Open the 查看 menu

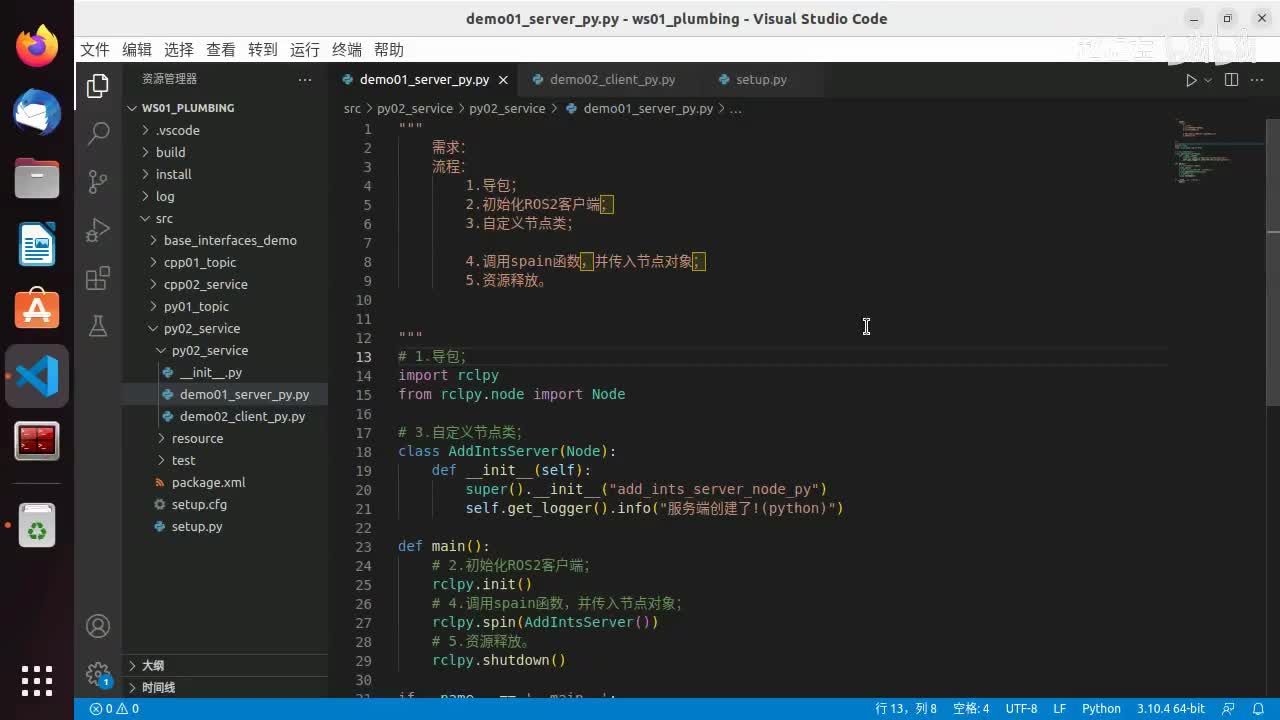click(x=221, y=50)
